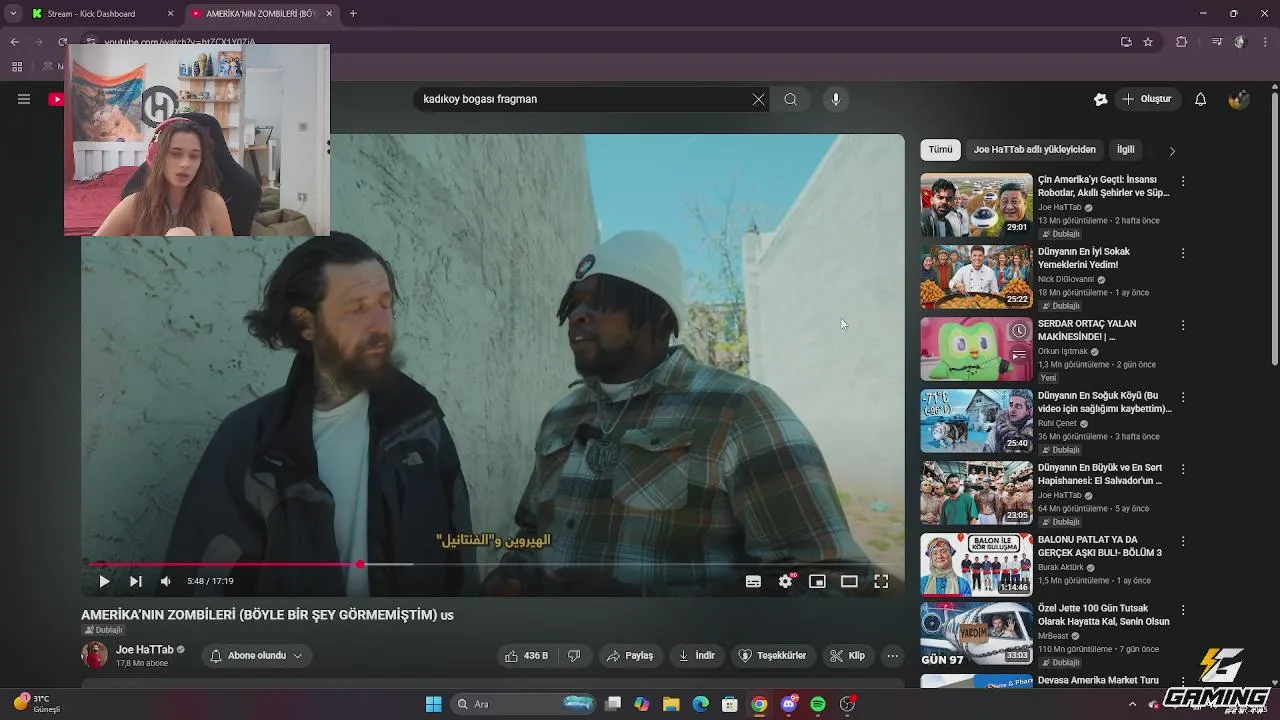Open BALONU PATLAT YA DA GERÇEK AŞKI BUL video
The height and width of the screenshot is (720, 1280).
pos(976,565)
